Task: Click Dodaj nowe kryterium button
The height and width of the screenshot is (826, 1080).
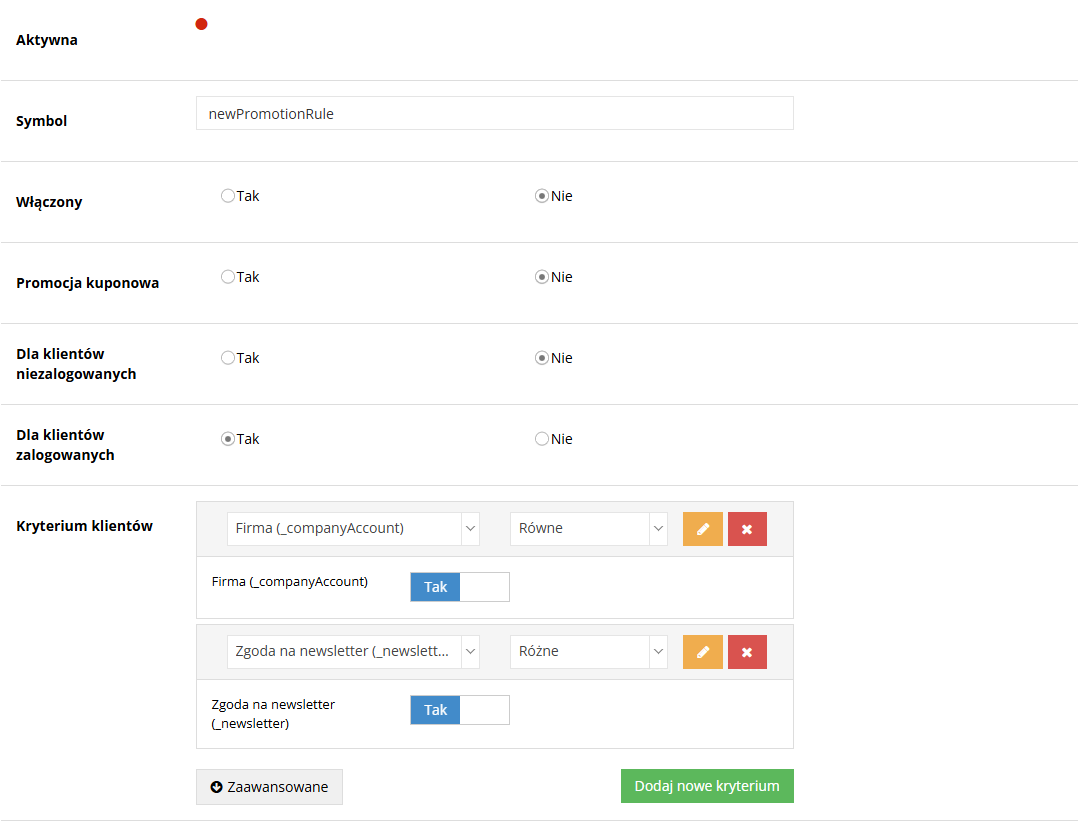Action: (x=707, y=786)
